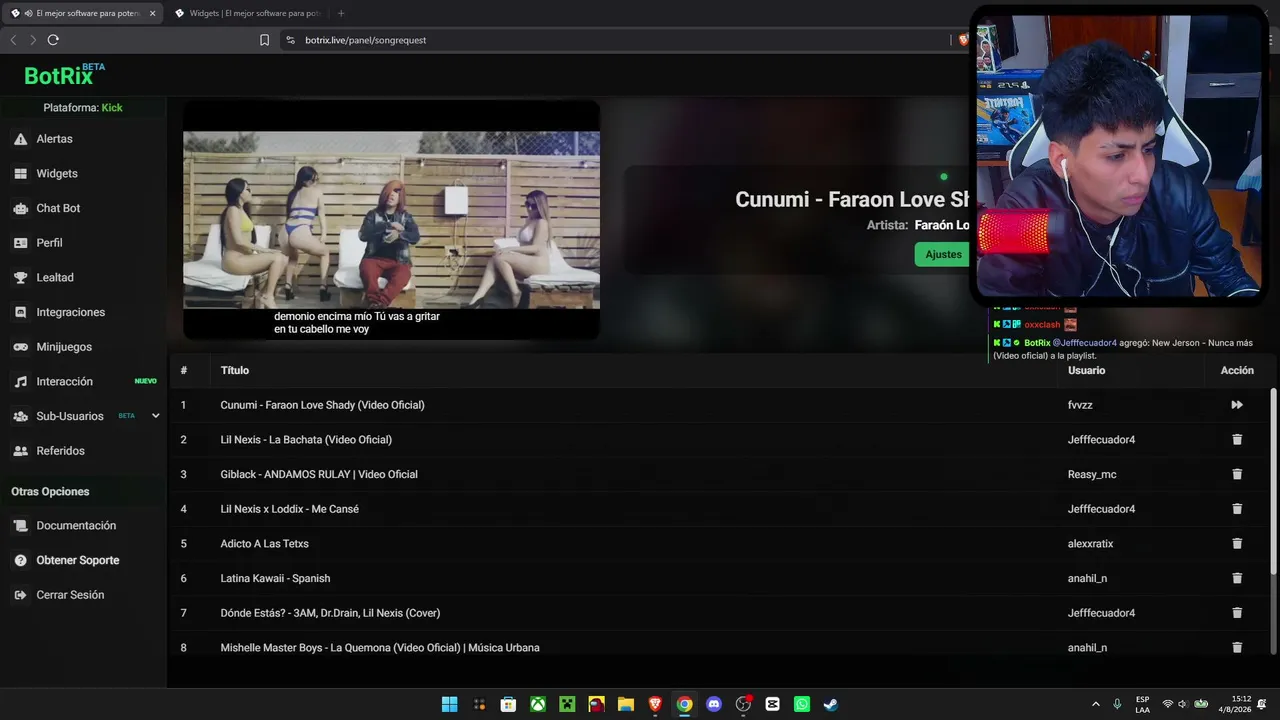The image size is (1280, 720).
Task: Open Steam from the taskbar
Action: pyautogui.click(x=831, y=704)
